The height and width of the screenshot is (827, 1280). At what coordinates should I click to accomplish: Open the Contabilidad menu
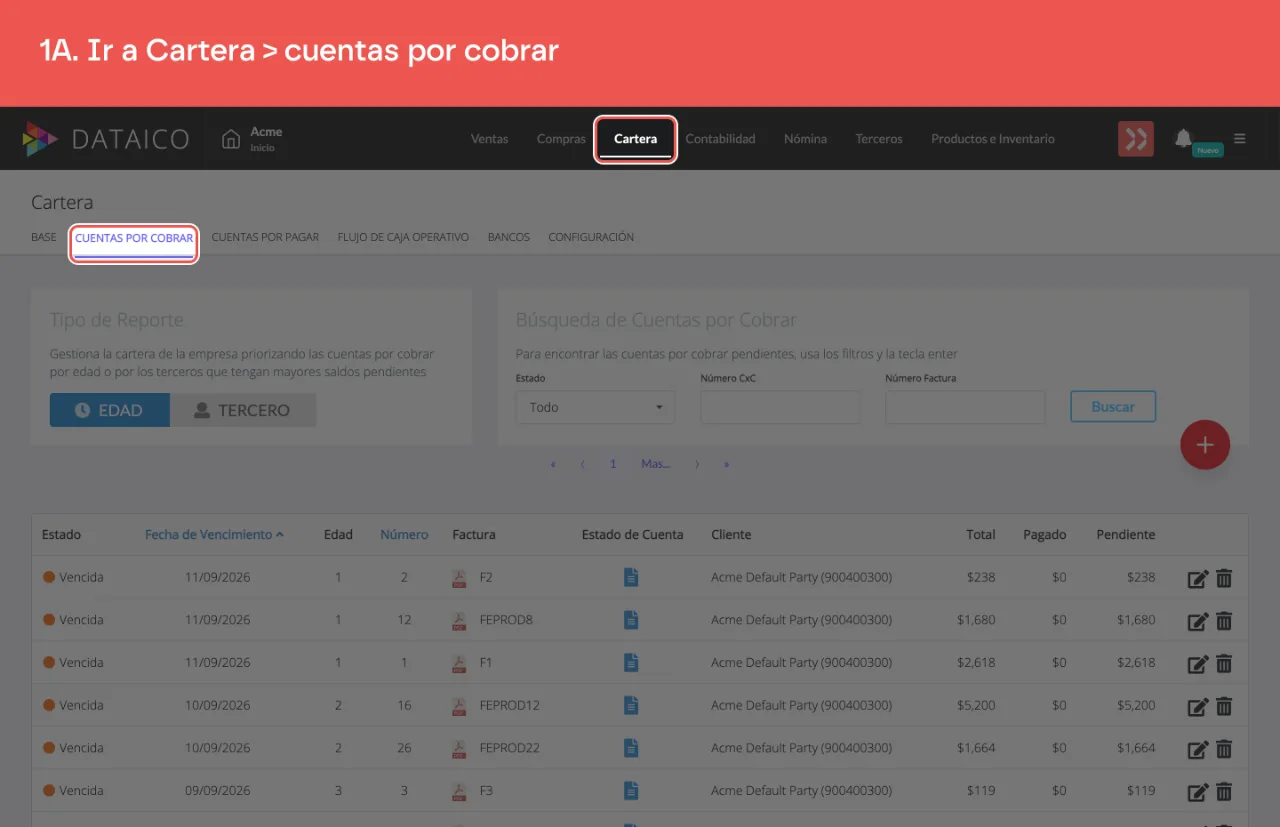point(720,139)
